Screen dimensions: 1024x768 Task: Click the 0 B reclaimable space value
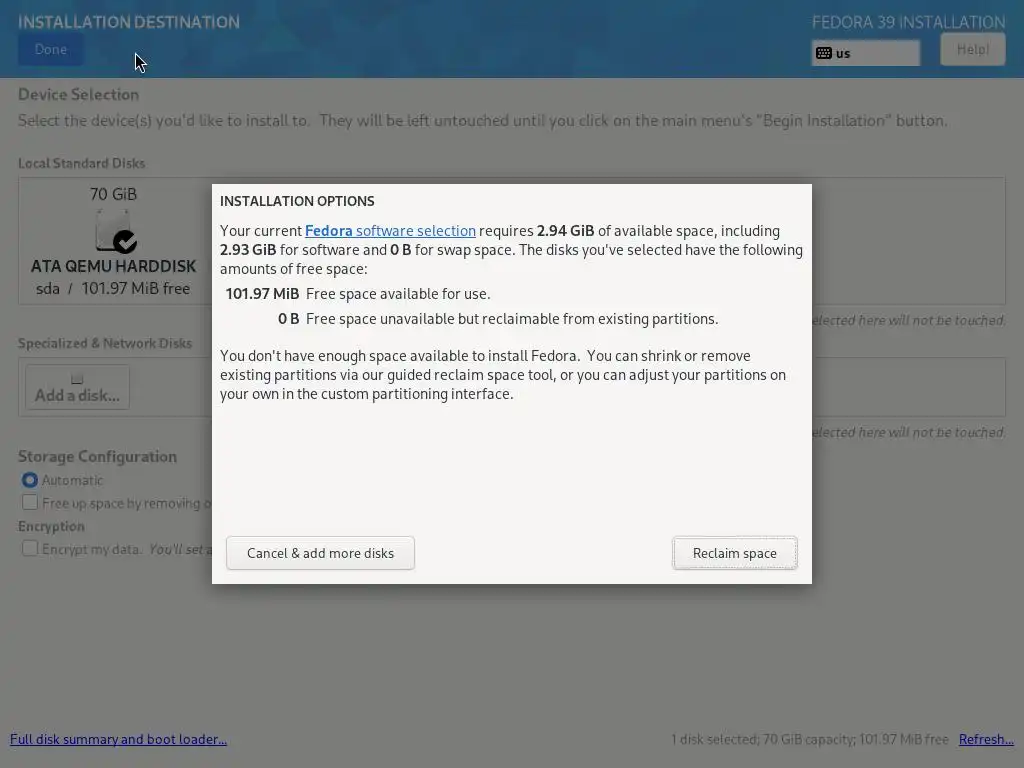[288, 319]
